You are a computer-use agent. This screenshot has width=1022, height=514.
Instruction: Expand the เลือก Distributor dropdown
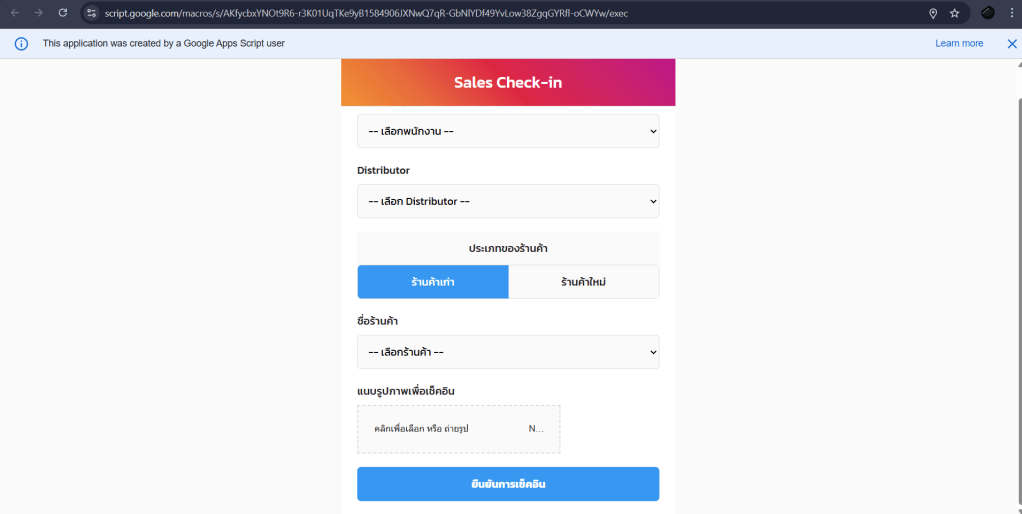(508, 201)
